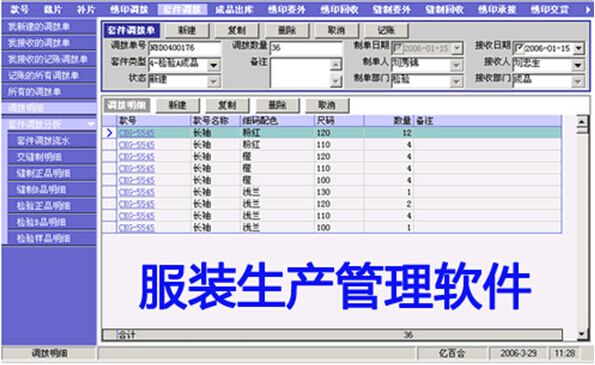Switch to the 绣印回收 tab
The image size is (595, 365).
[339, 9]
